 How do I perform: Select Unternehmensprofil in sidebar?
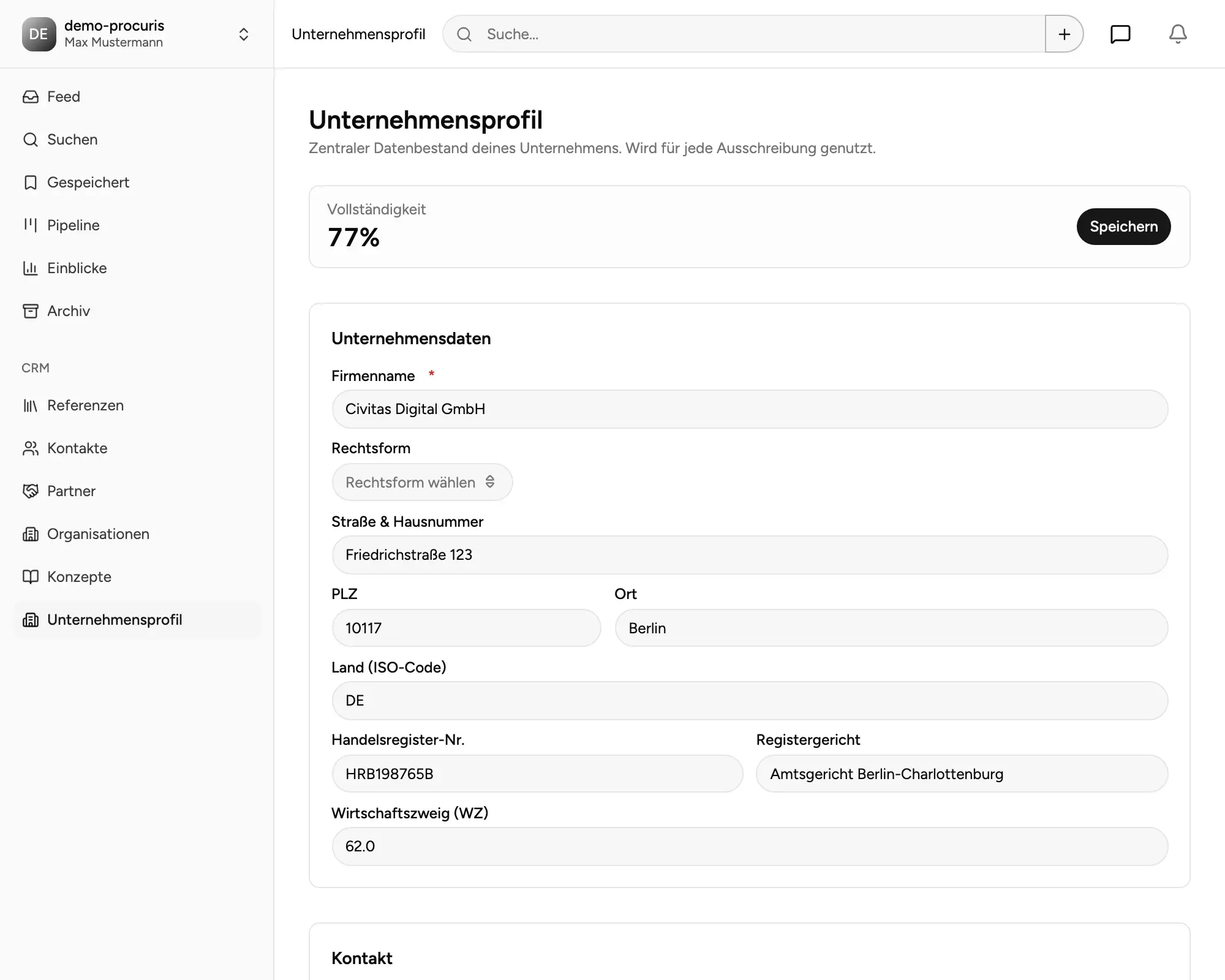tap(137, 620)
